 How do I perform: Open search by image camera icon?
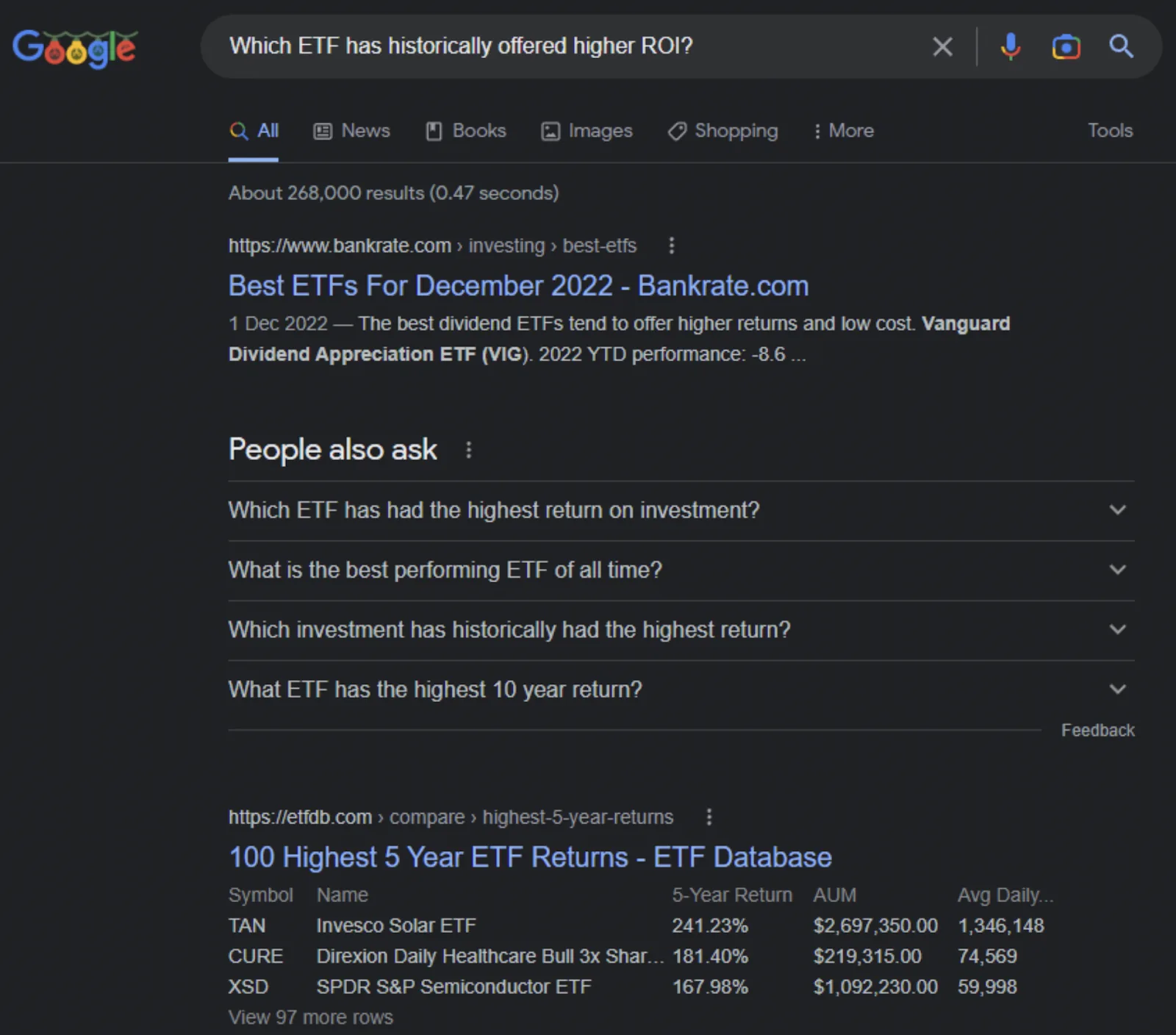(1066, 46)
